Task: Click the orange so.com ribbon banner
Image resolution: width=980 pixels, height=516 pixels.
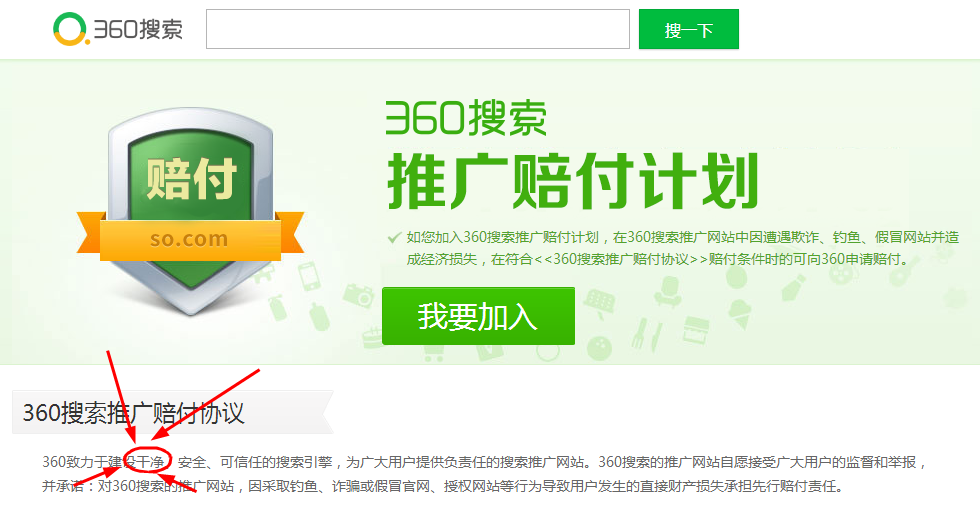Action: [x=191, y=237]
